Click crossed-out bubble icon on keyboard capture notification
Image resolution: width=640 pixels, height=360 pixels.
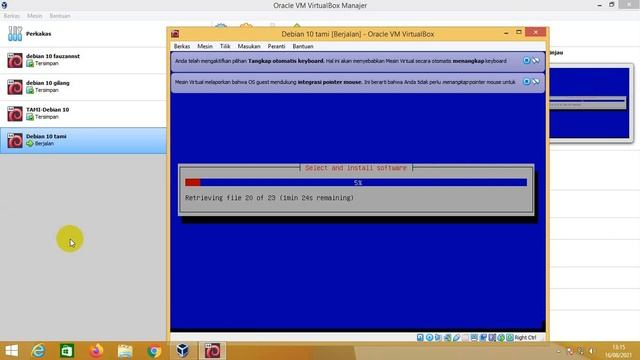point(536,61)
